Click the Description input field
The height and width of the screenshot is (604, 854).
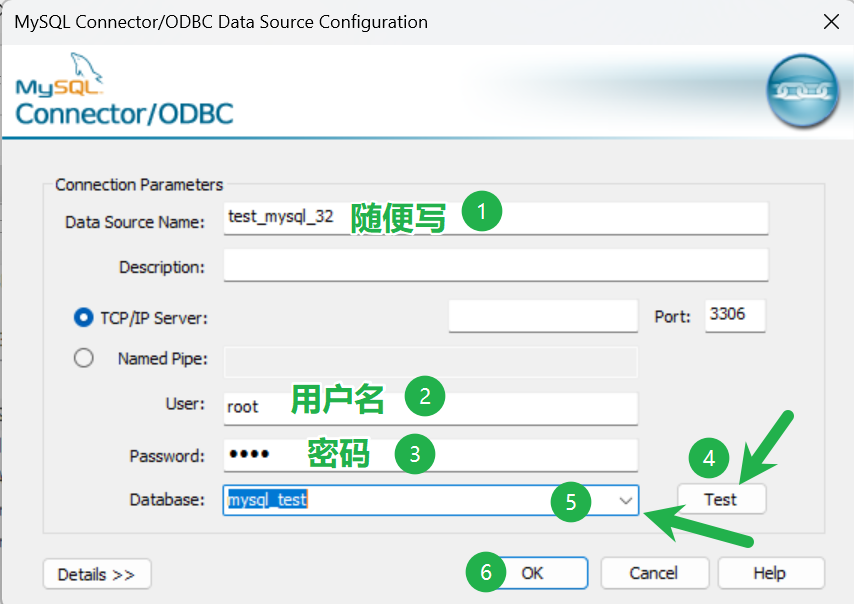(x=496, y=265)
